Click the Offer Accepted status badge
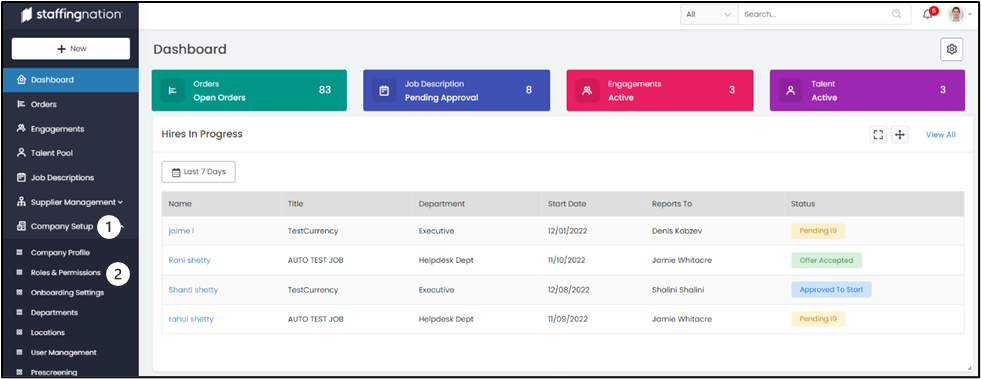Viewport: 981px width, 379px height. click(x=826, y=260)
